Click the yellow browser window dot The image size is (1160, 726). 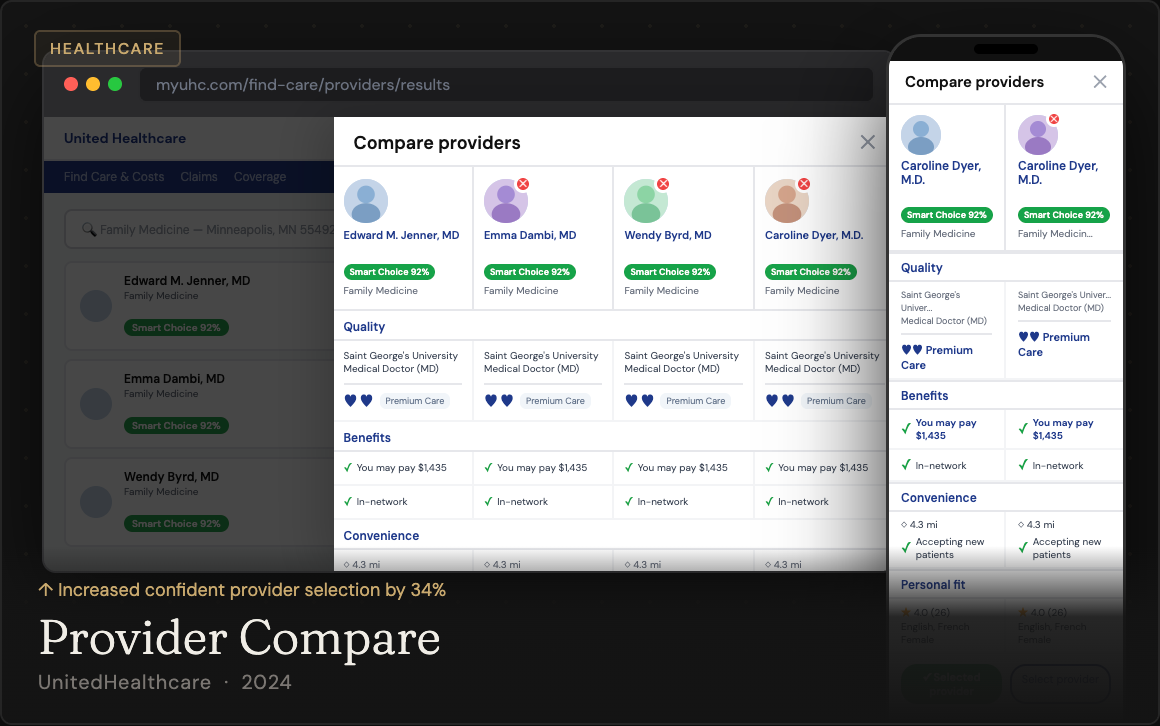pyautogui.click(x=93, y=84)
